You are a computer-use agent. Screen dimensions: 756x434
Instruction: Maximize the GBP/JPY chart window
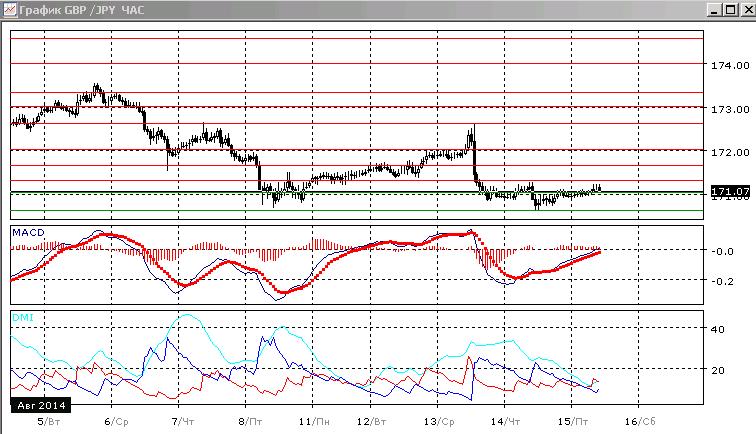(x=731, y=10)
